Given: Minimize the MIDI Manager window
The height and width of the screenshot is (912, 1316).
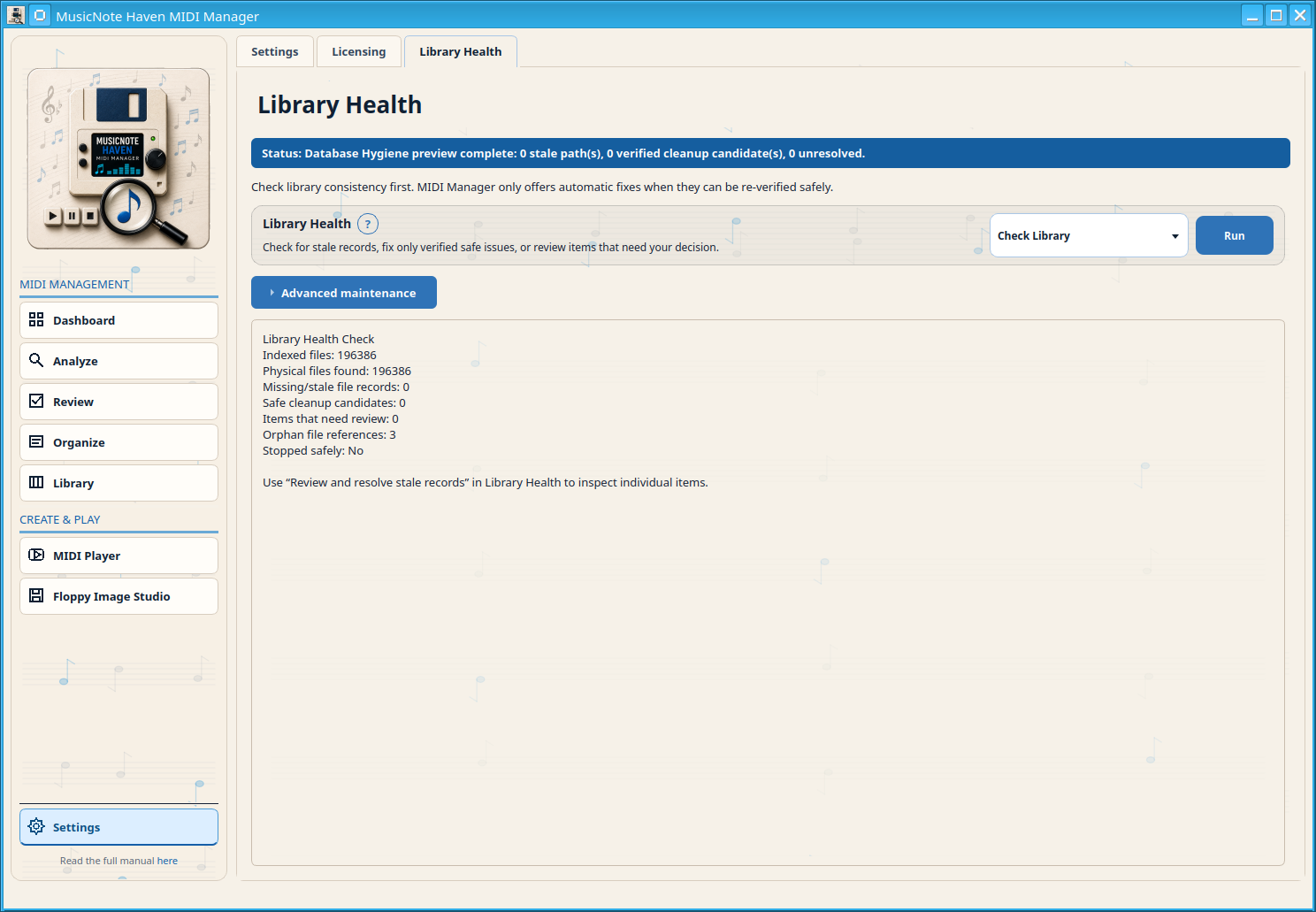Looking at the screenshot, I should pos(1252,15).
